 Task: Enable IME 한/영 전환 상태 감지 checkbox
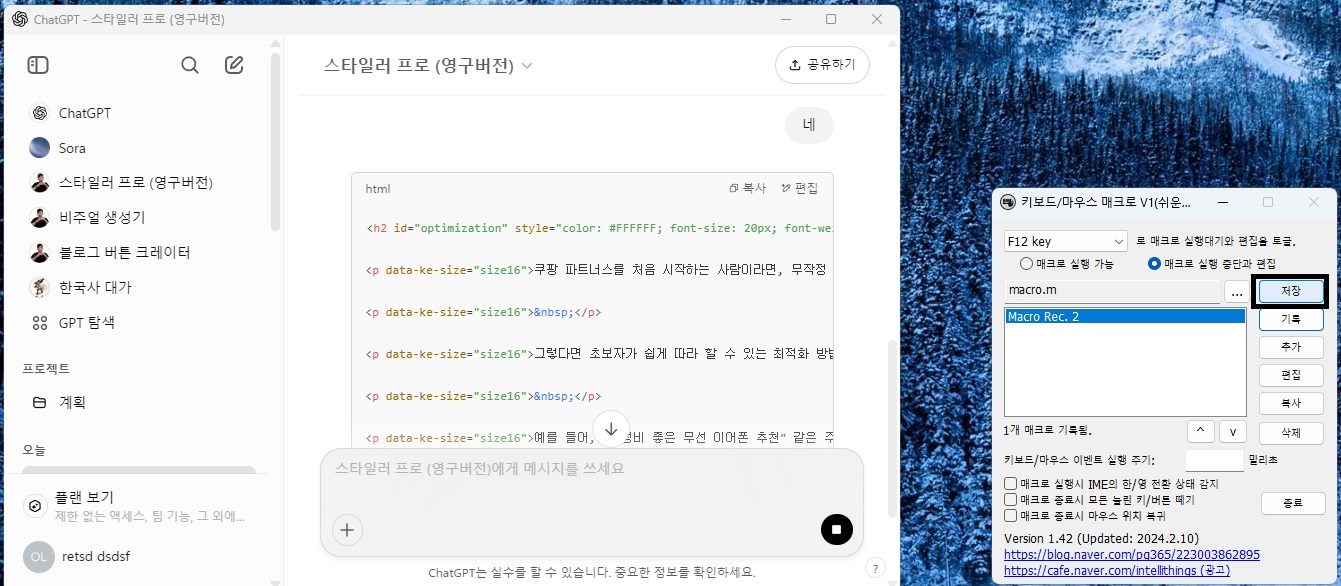tap(1011, 484)
